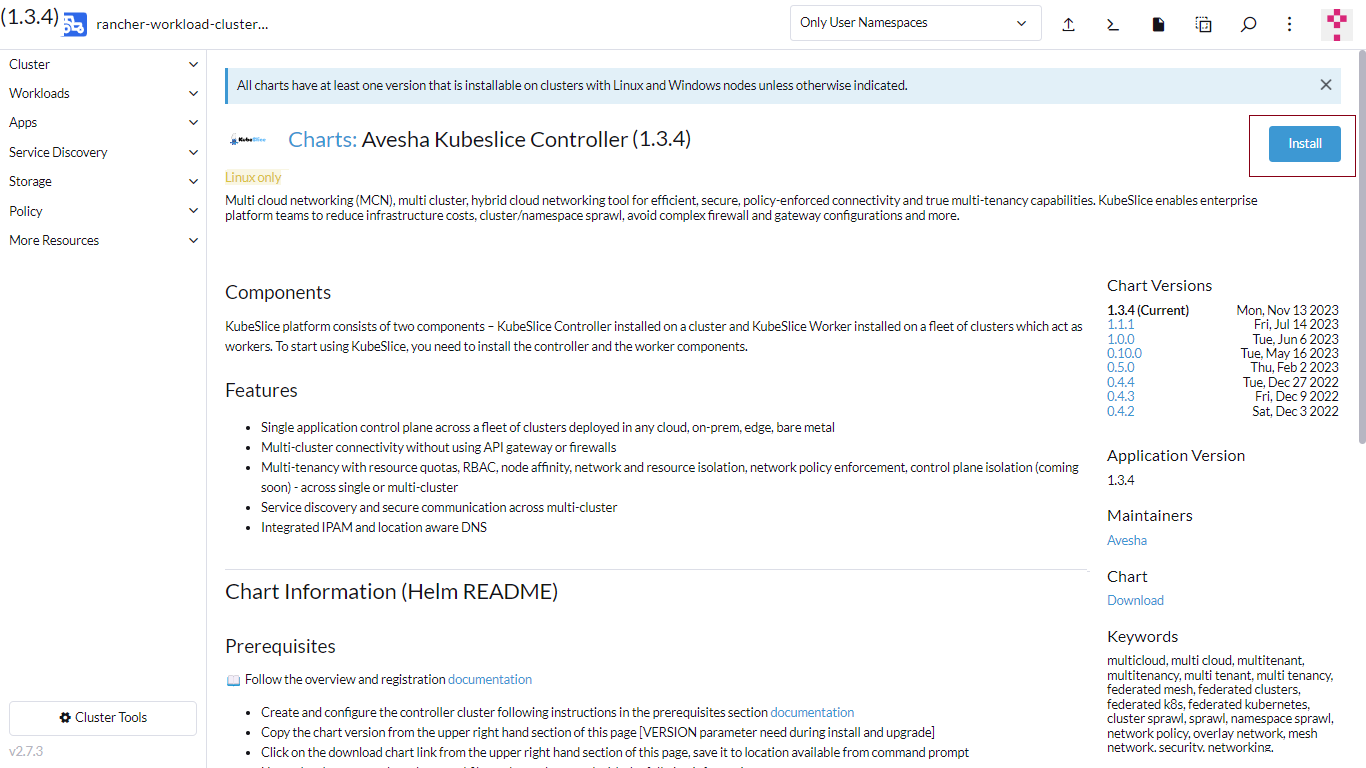Open the kubectl shell icon
The width and height of the screenshot is (1366, 768).
1113,25
